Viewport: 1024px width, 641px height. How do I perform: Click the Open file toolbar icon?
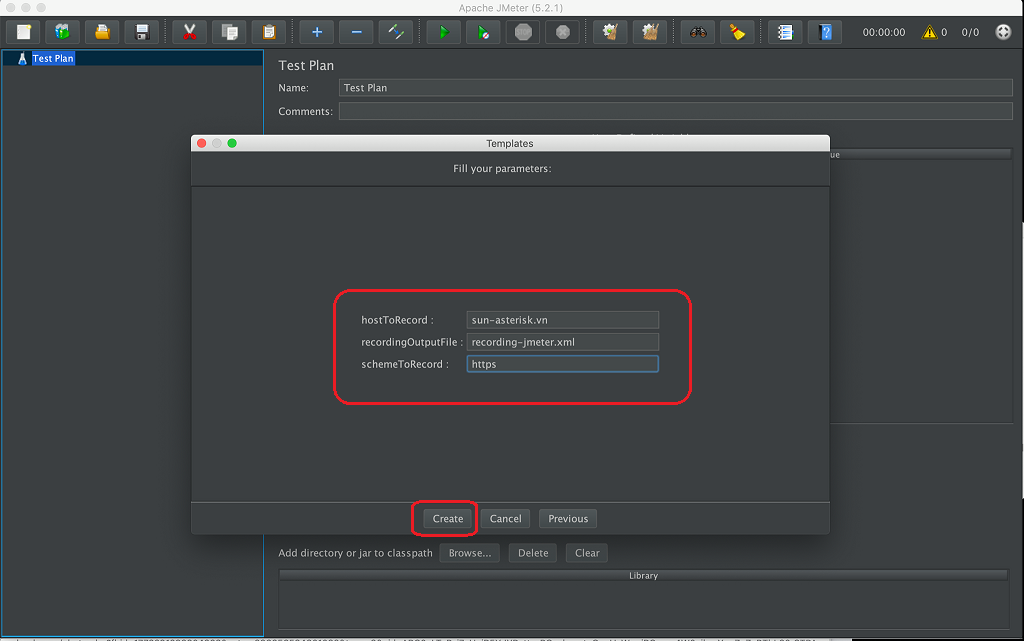tap(103, 32)
